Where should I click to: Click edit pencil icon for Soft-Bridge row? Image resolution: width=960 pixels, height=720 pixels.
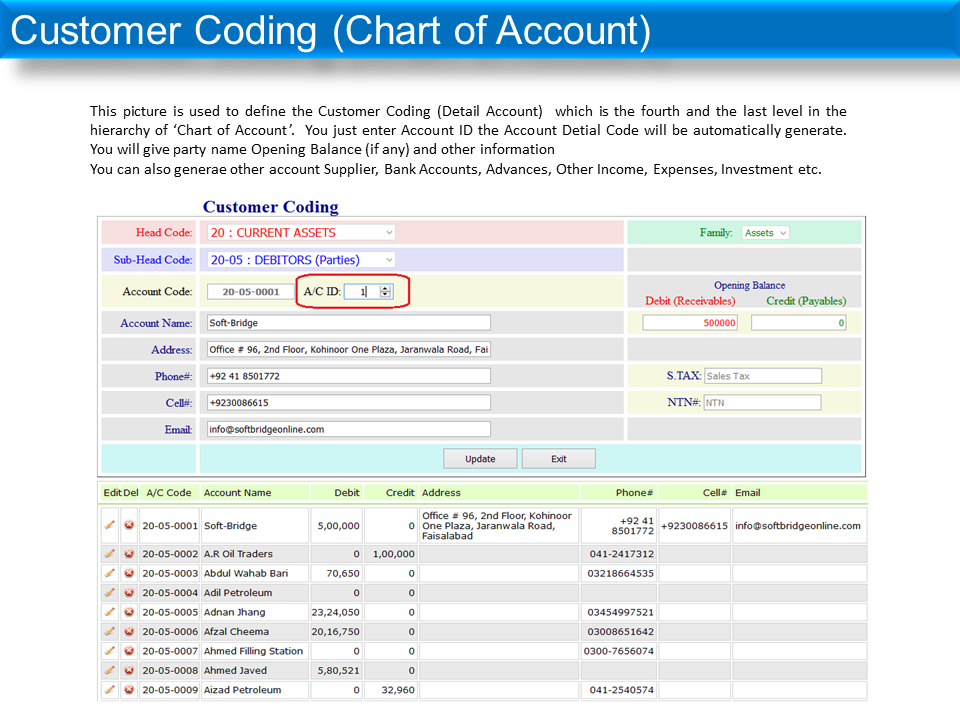click(x=109, y=525)
